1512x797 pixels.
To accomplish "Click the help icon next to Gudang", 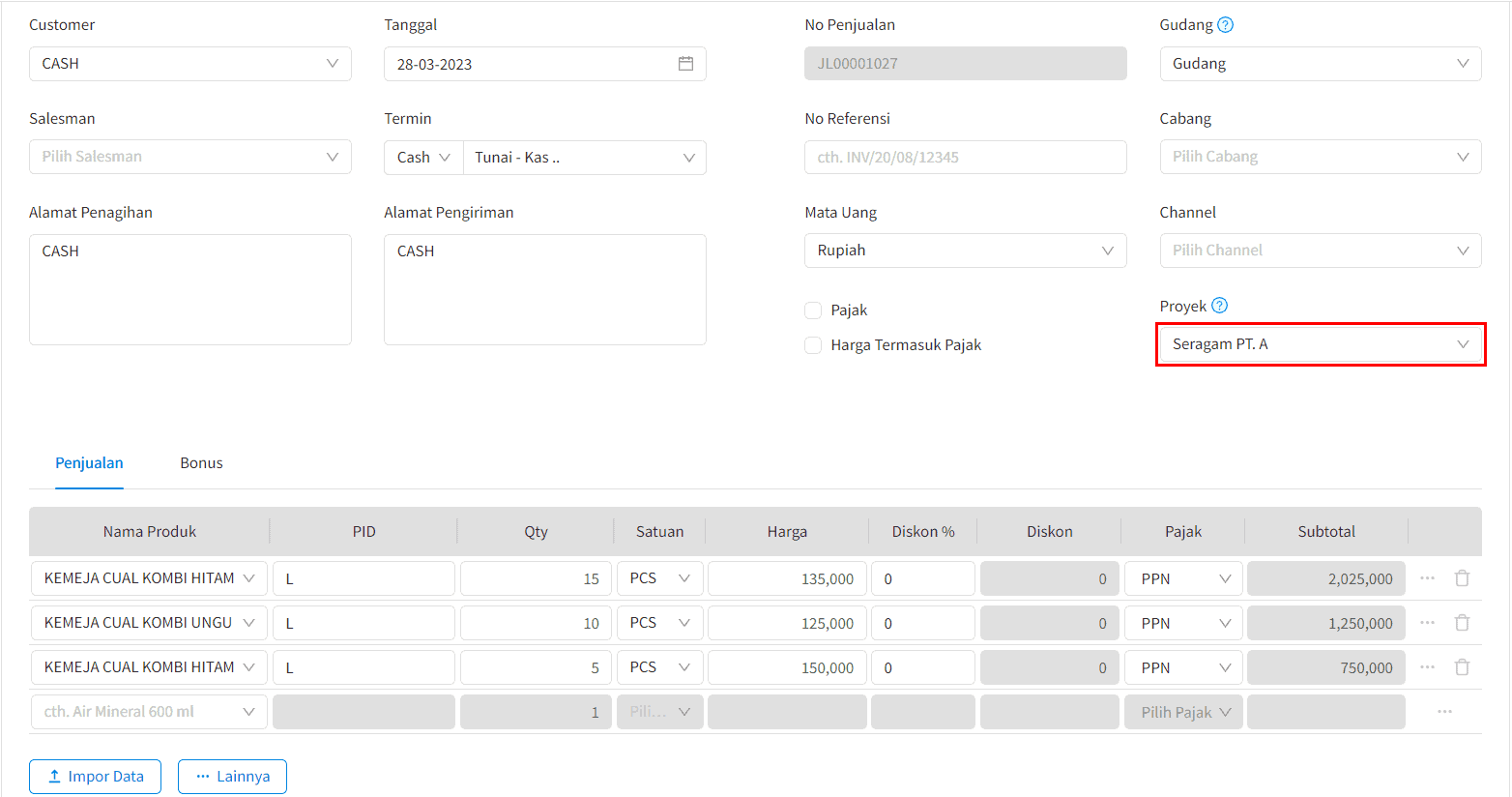I will 1225,25.
